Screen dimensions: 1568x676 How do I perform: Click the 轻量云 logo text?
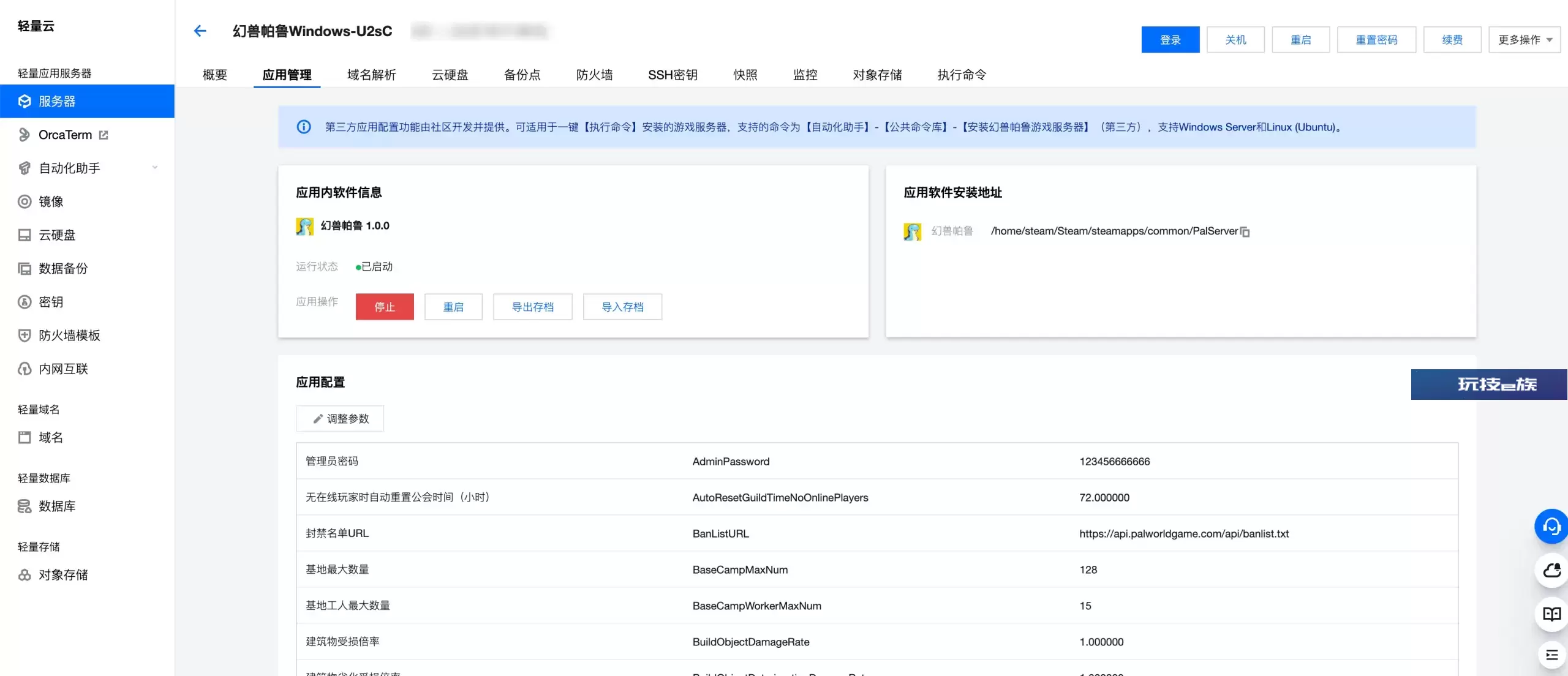pyautogui.click(x=36, y=26)
